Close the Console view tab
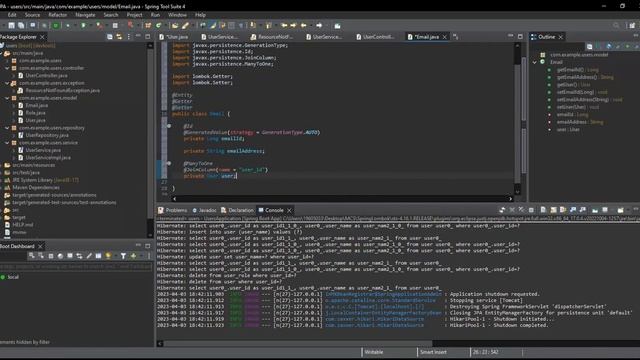The width and height of the screenshot is (640, 360). [289, 210]
